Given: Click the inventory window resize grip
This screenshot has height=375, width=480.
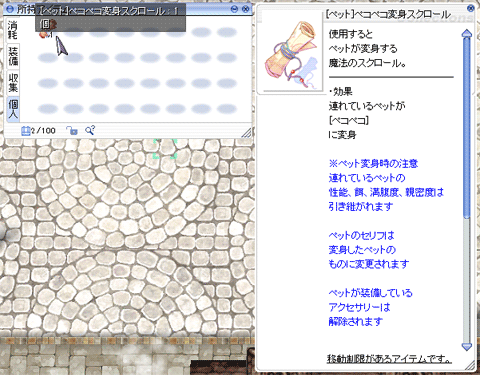Looking at the screenshot, I should (x=247, y=133).
